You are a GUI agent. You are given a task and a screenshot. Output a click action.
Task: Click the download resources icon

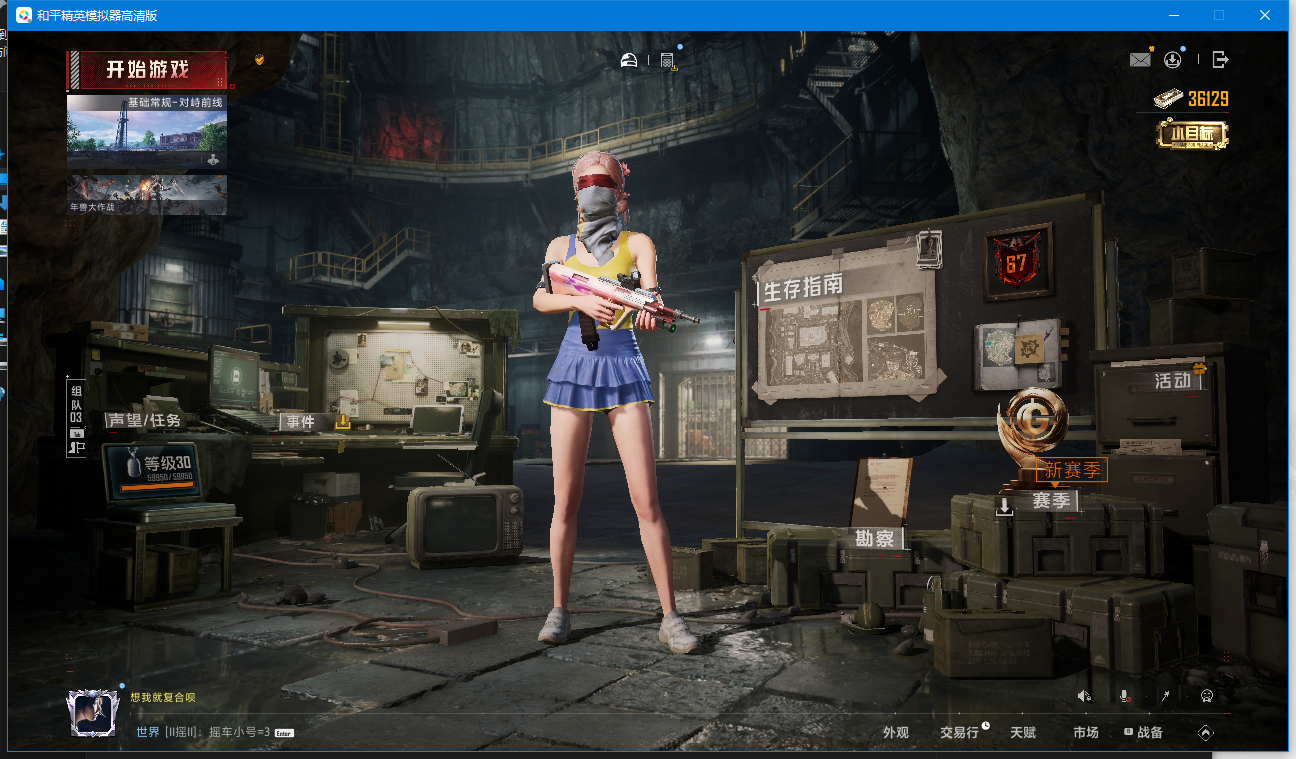1173,60
